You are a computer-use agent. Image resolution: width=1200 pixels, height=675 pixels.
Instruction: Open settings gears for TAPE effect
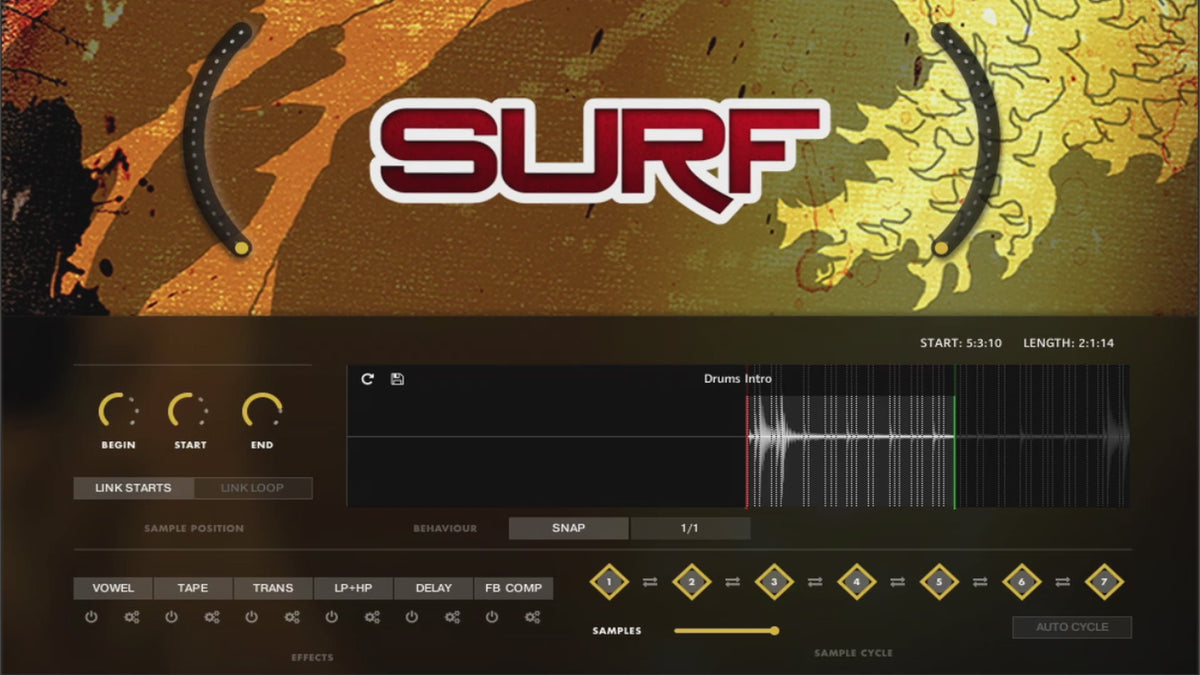coord(211,617)
